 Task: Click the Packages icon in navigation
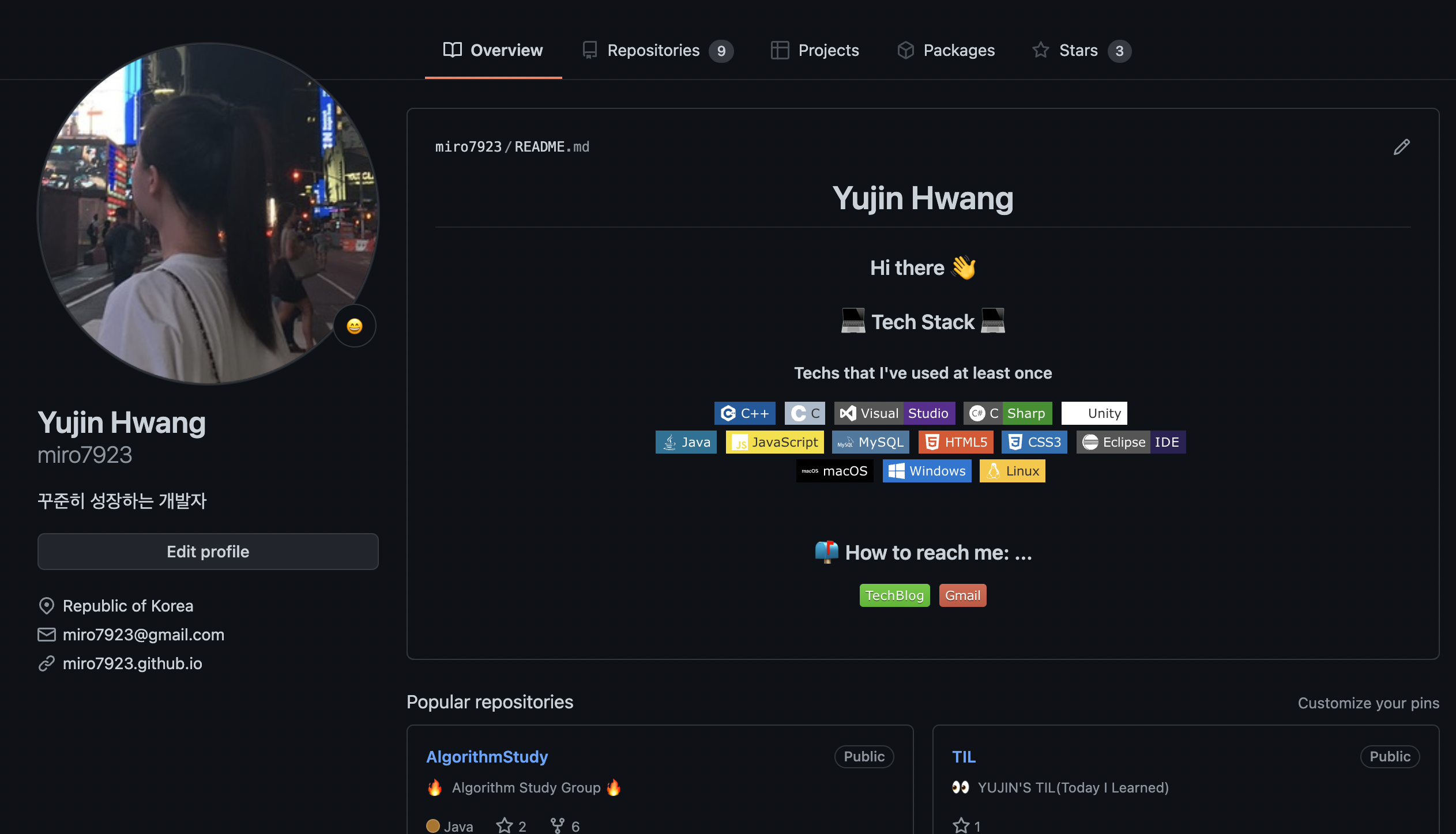point(905,50)
